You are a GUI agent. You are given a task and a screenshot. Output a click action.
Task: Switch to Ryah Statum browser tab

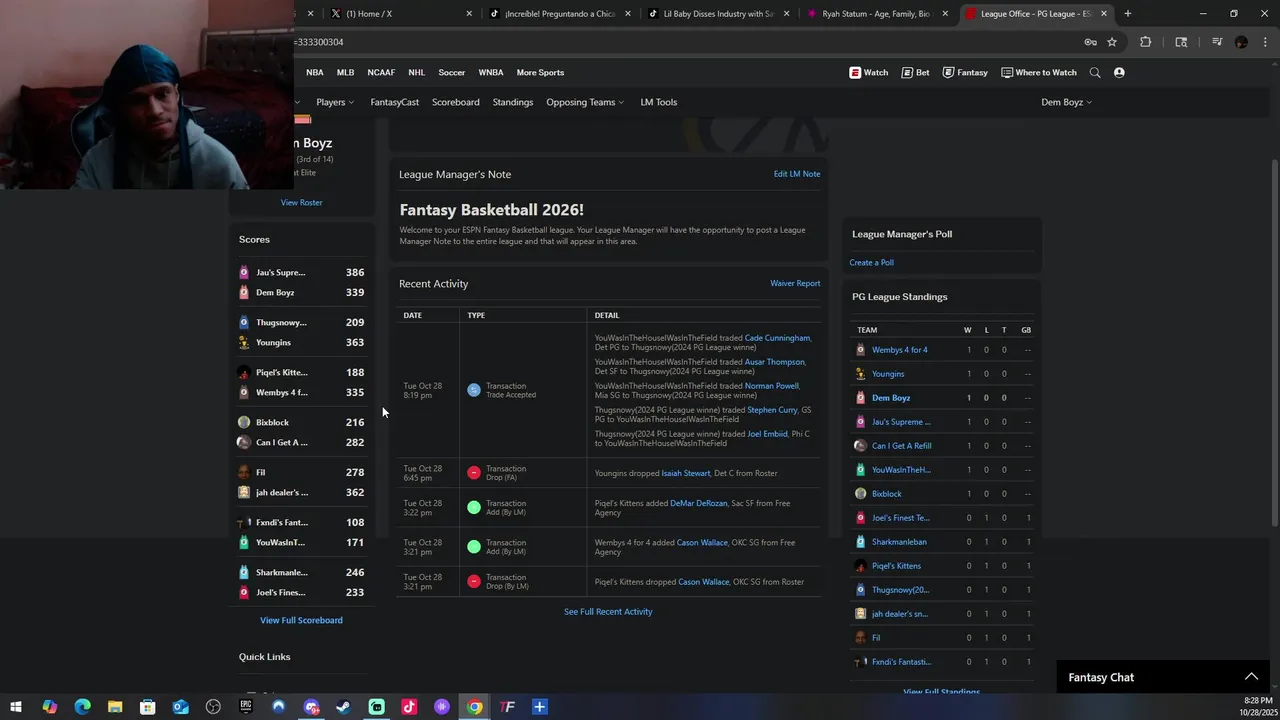[x=875, y=14]
